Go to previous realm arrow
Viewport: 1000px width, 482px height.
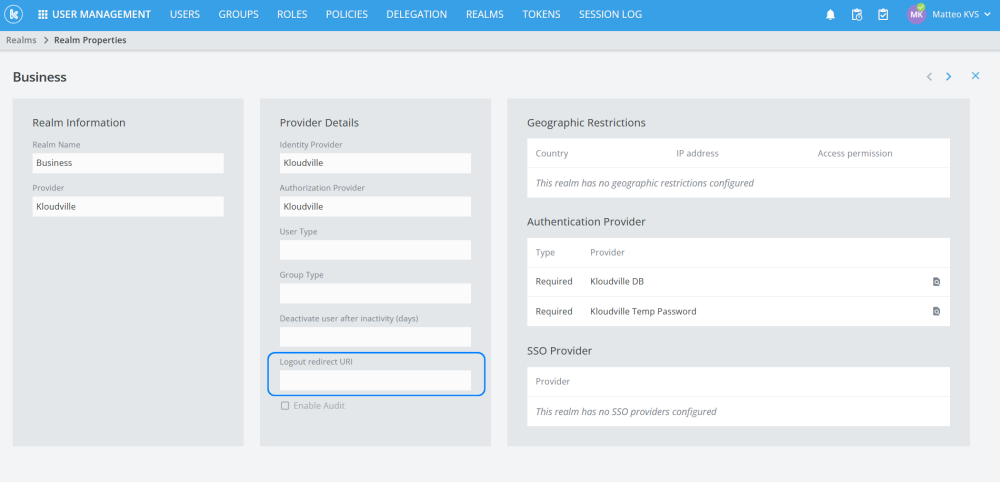[929, 77]
